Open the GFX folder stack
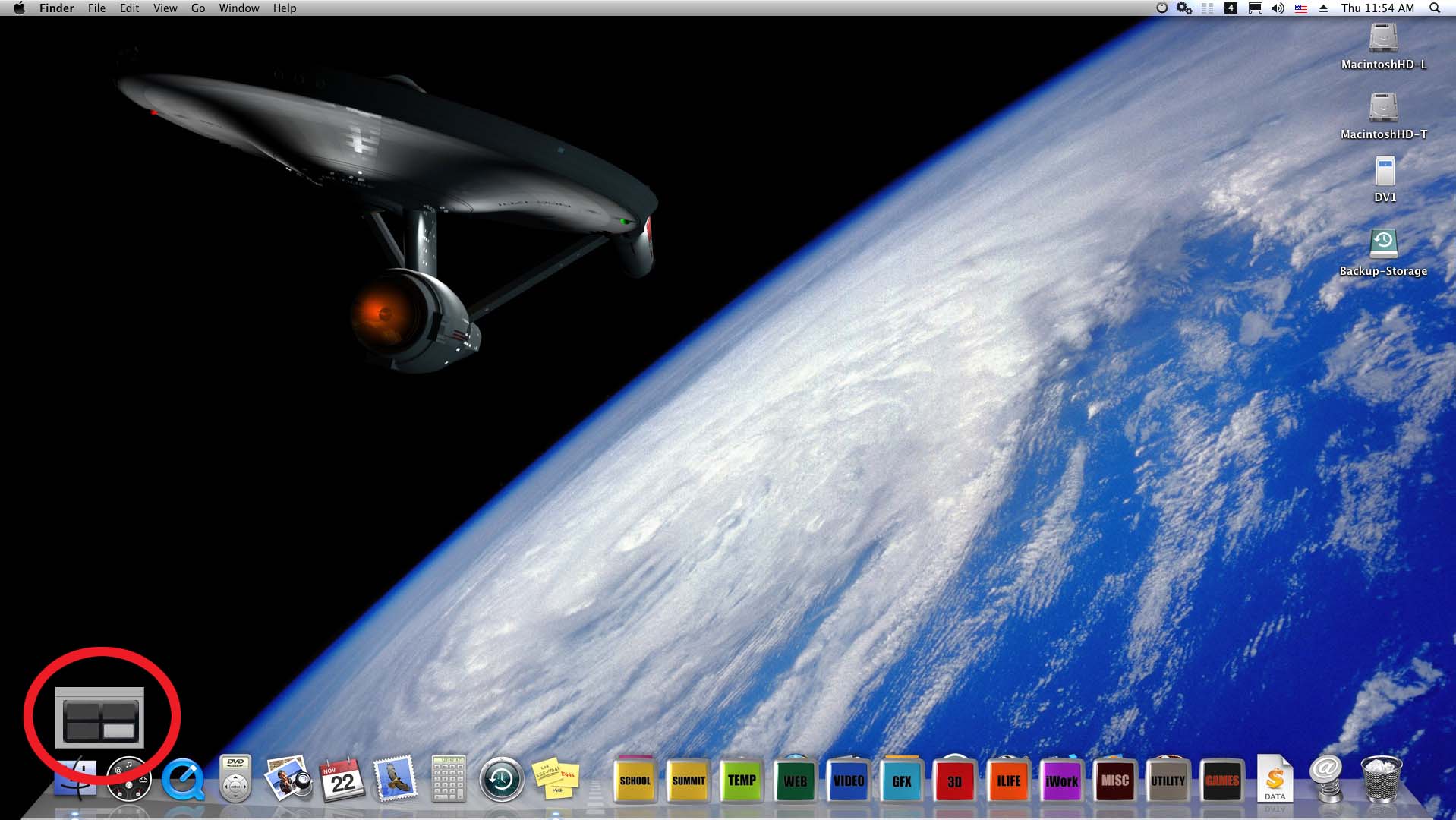The image size is (1456, 820). point(901,779)
